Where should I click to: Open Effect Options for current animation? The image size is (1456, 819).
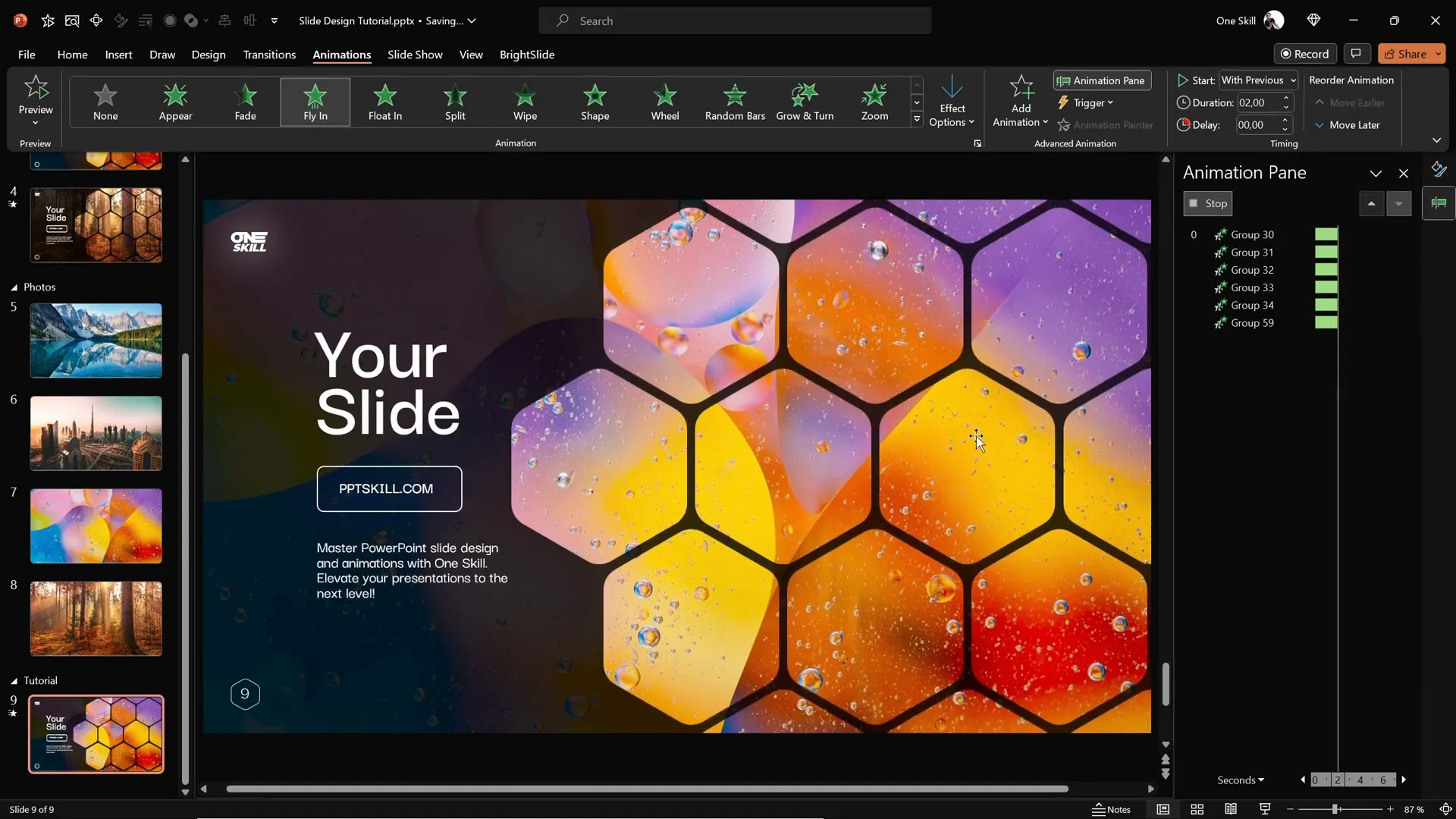pyautogui.click(x=952, y=102)
